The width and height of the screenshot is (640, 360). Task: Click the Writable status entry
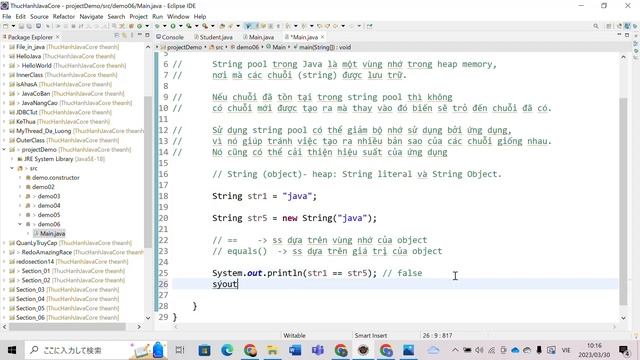point(294,335)
